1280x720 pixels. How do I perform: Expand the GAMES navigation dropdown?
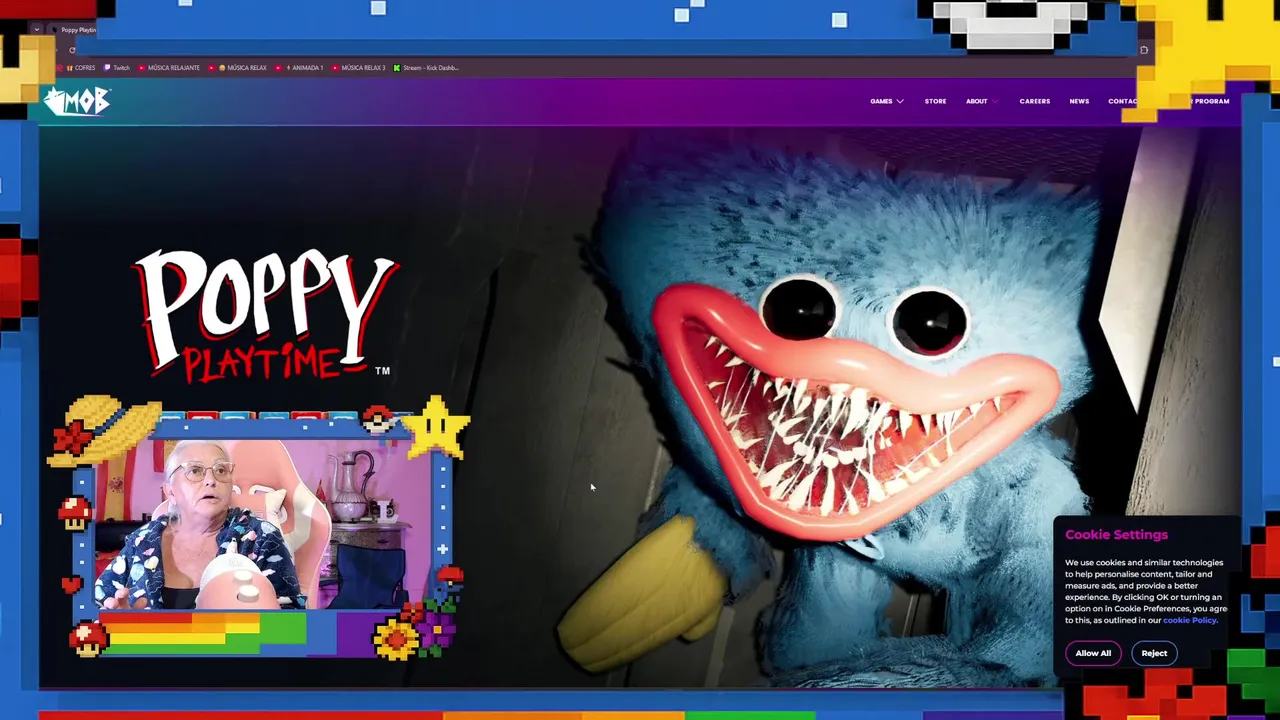click(886, 101)
